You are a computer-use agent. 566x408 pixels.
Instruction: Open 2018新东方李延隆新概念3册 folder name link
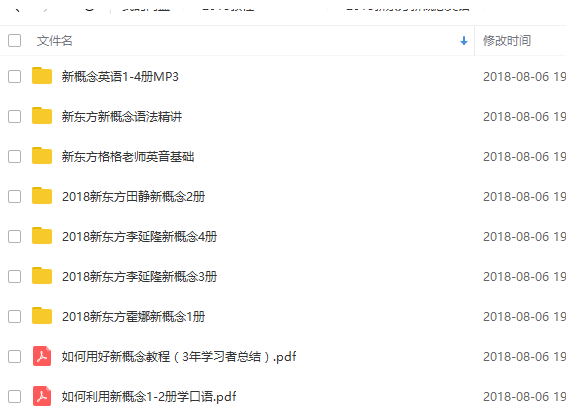pyautogui.click(x=139, y=277)
